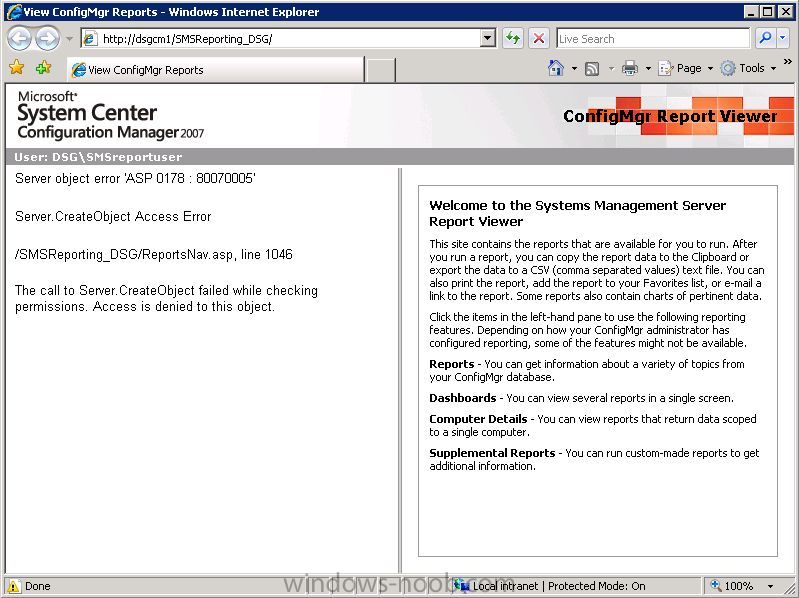Expand the address bar history dropdown
Viewport: 799px width, 598px height.
[x=488, y=38]
